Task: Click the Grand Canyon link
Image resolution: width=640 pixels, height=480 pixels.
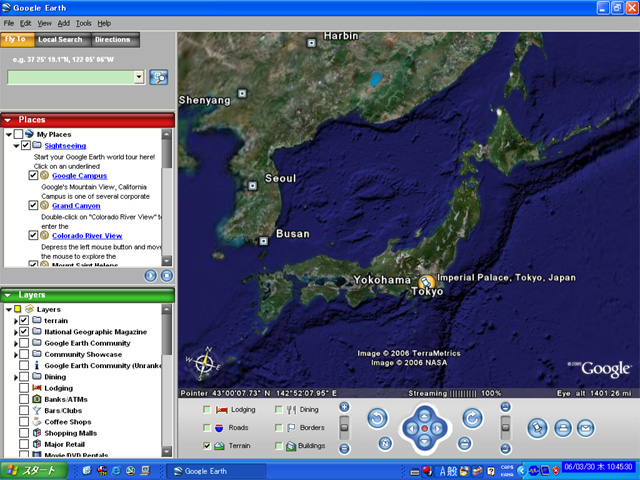Action: [x=76, y=206]
